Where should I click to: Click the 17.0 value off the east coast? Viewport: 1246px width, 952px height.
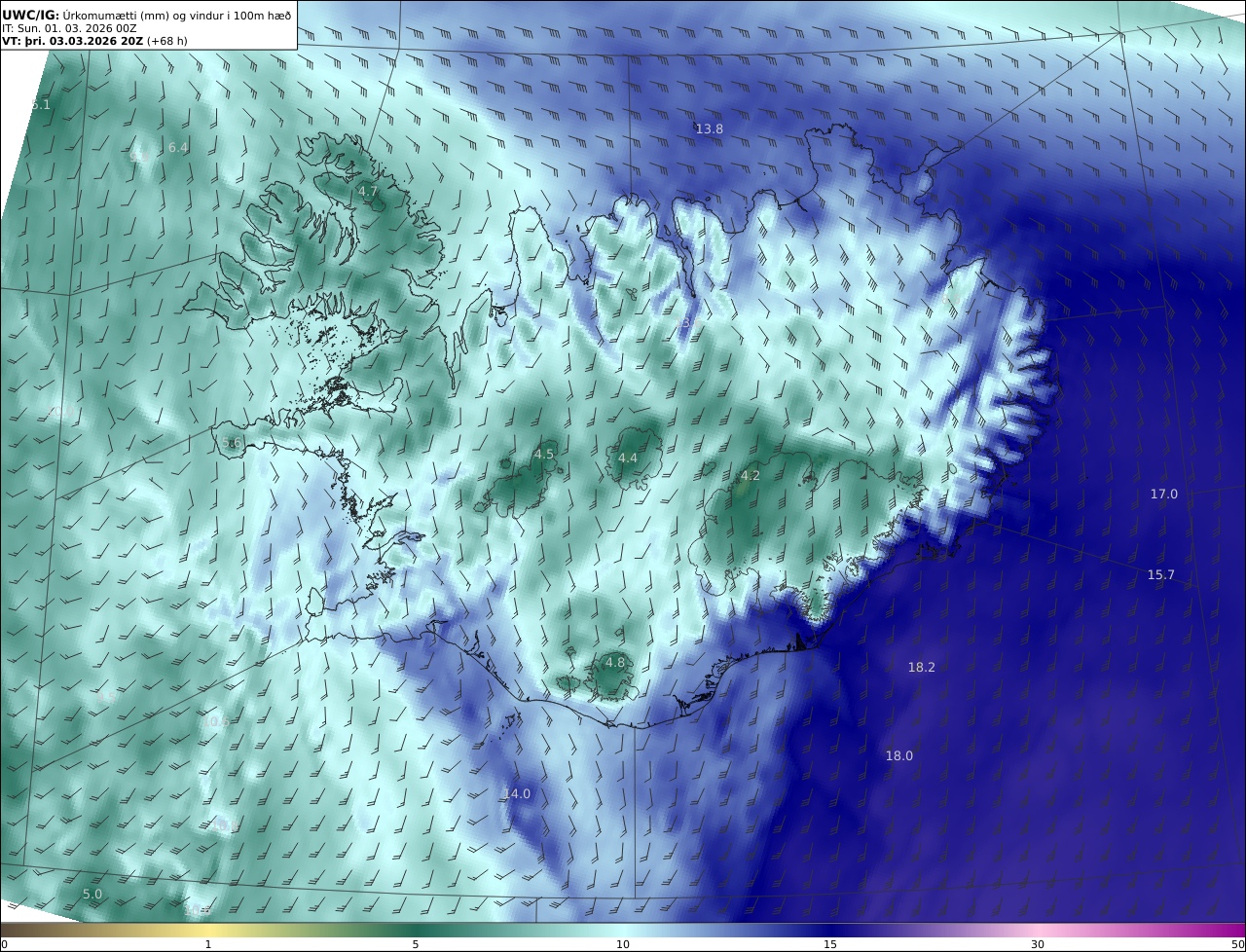(1163, 494)
